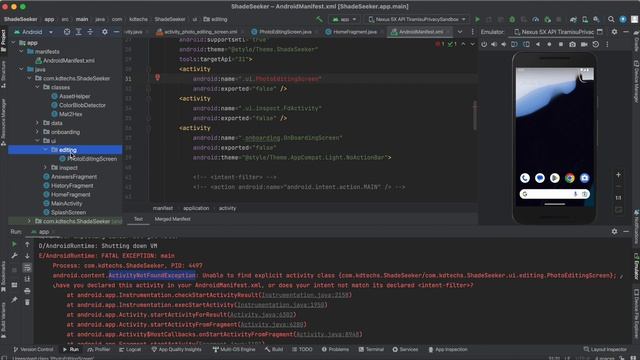The image size is (640, 360).
Task: Click the Debug app bug icon
Action: pos(512,19)
